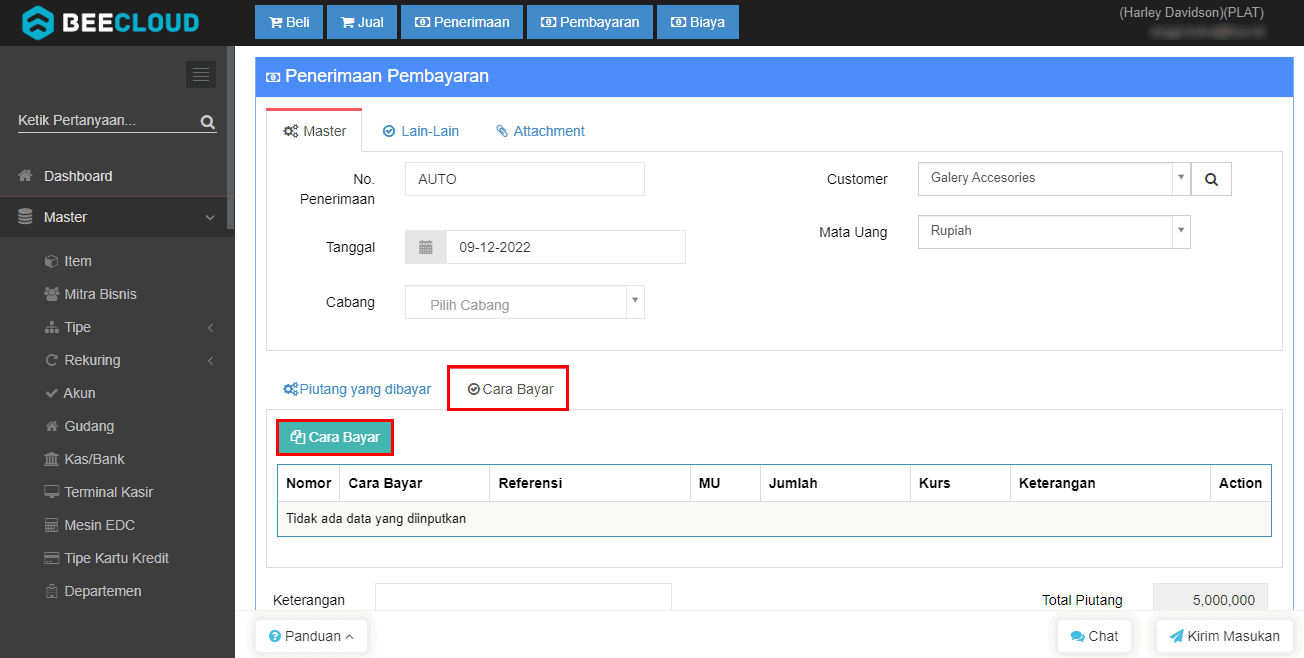Collapse the Master sidebar section
Viewport: 1304px width, 658px height.
[117, 217]
